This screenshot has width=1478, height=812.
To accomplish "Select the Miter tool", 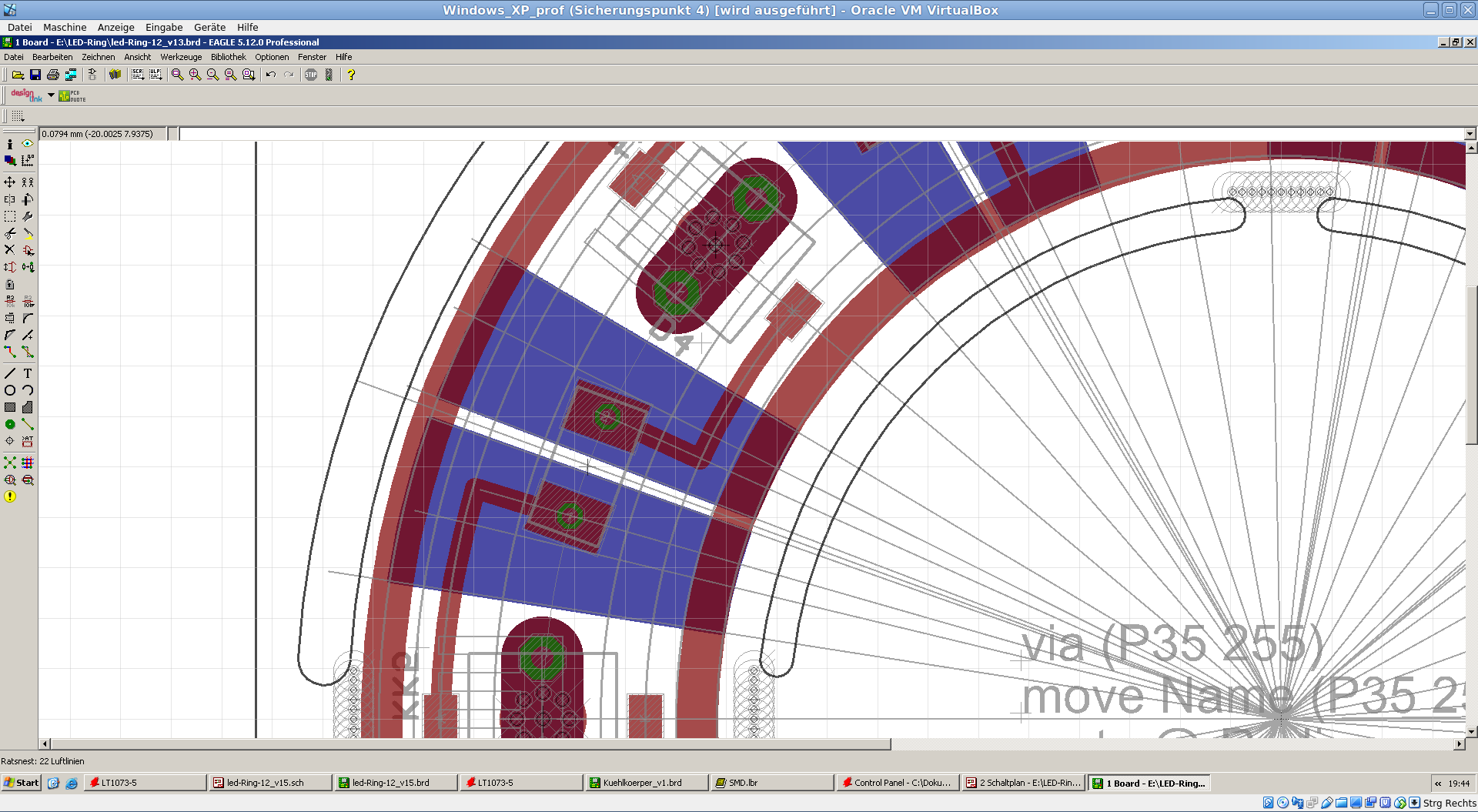I will 28,318.
